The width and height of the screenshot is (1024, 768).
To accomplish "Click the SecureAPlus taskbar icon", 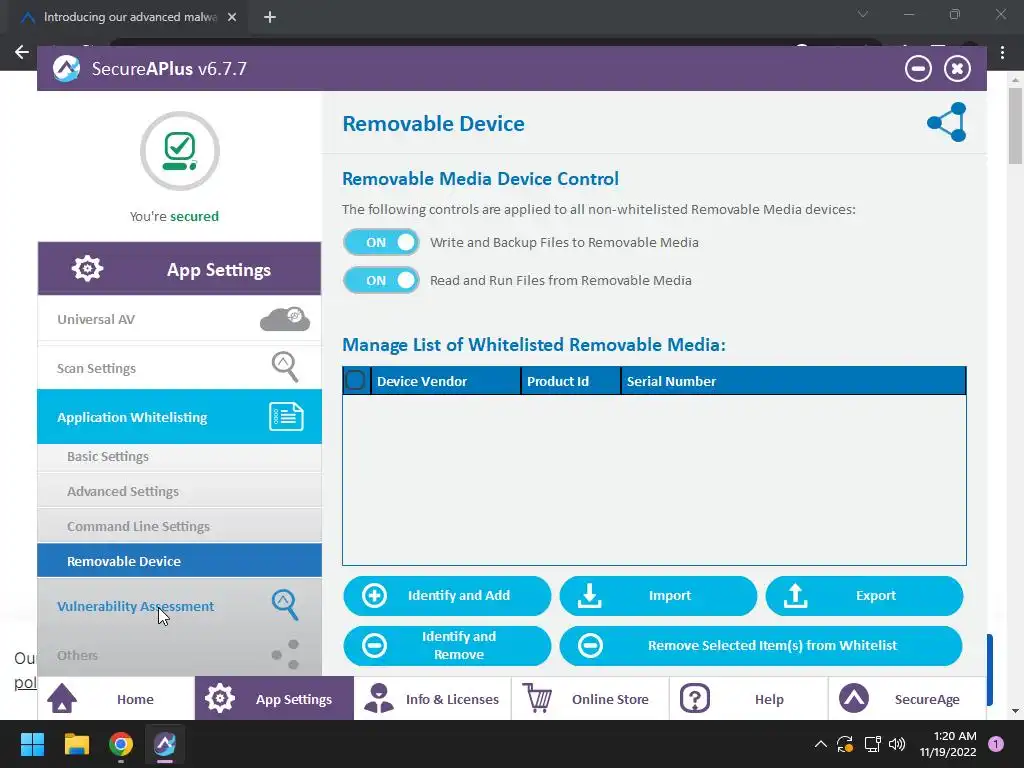I will click(165, 744).
